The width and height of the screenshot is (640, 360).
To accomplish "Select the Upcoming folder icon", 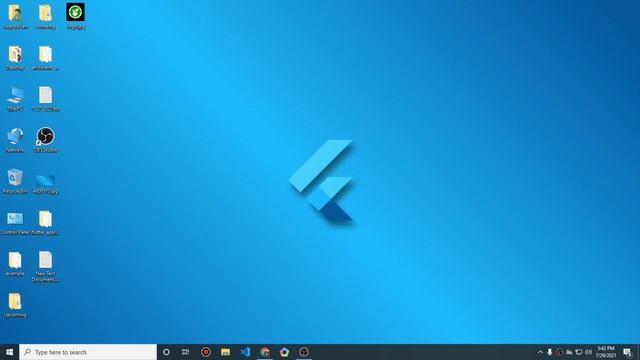I will [15, 304].
